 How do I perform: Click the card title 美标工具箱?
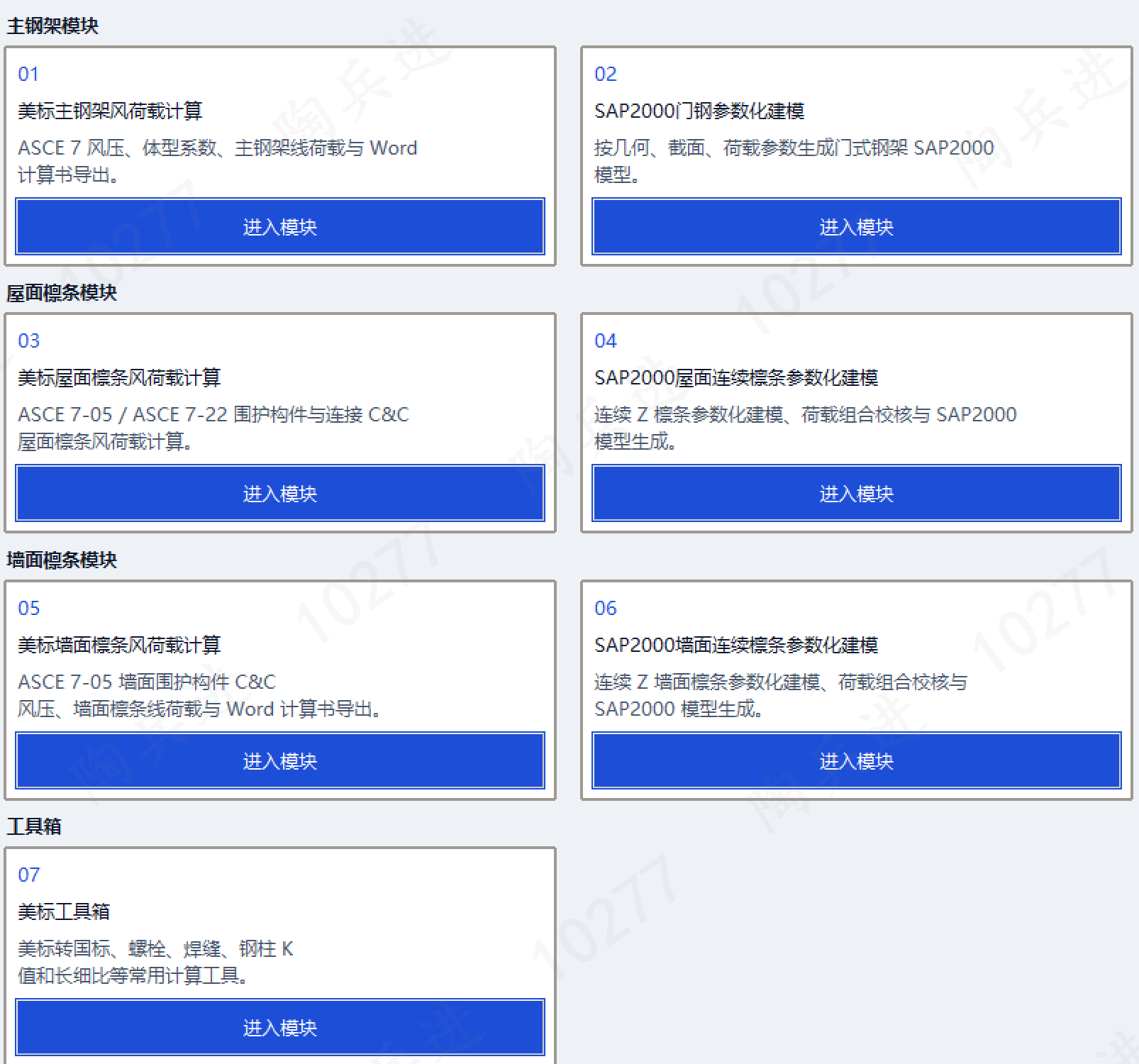click(x=64, y=912)
